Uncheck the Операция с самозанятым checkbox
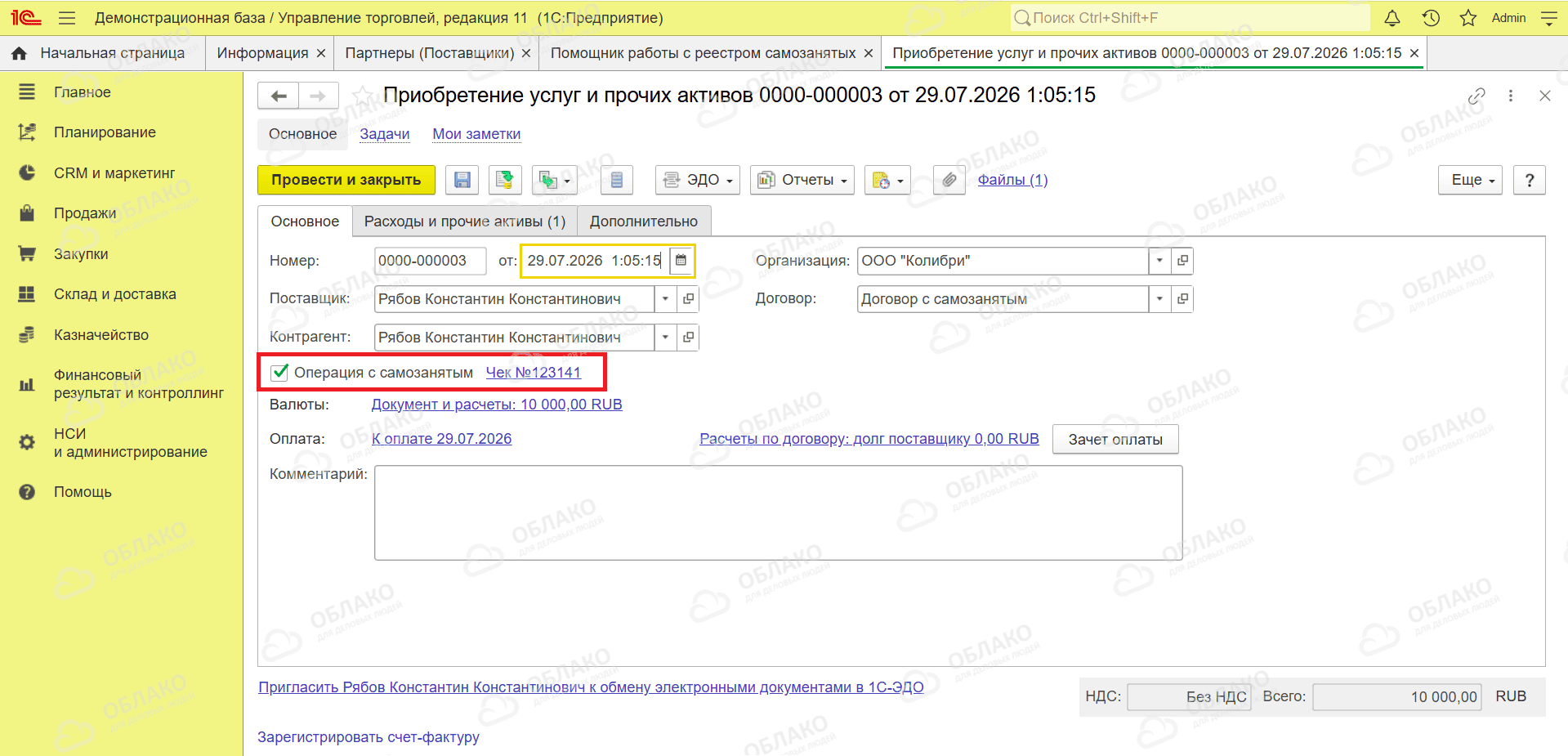The width and height of the screenshot is (1568, 756). [280, 373]
